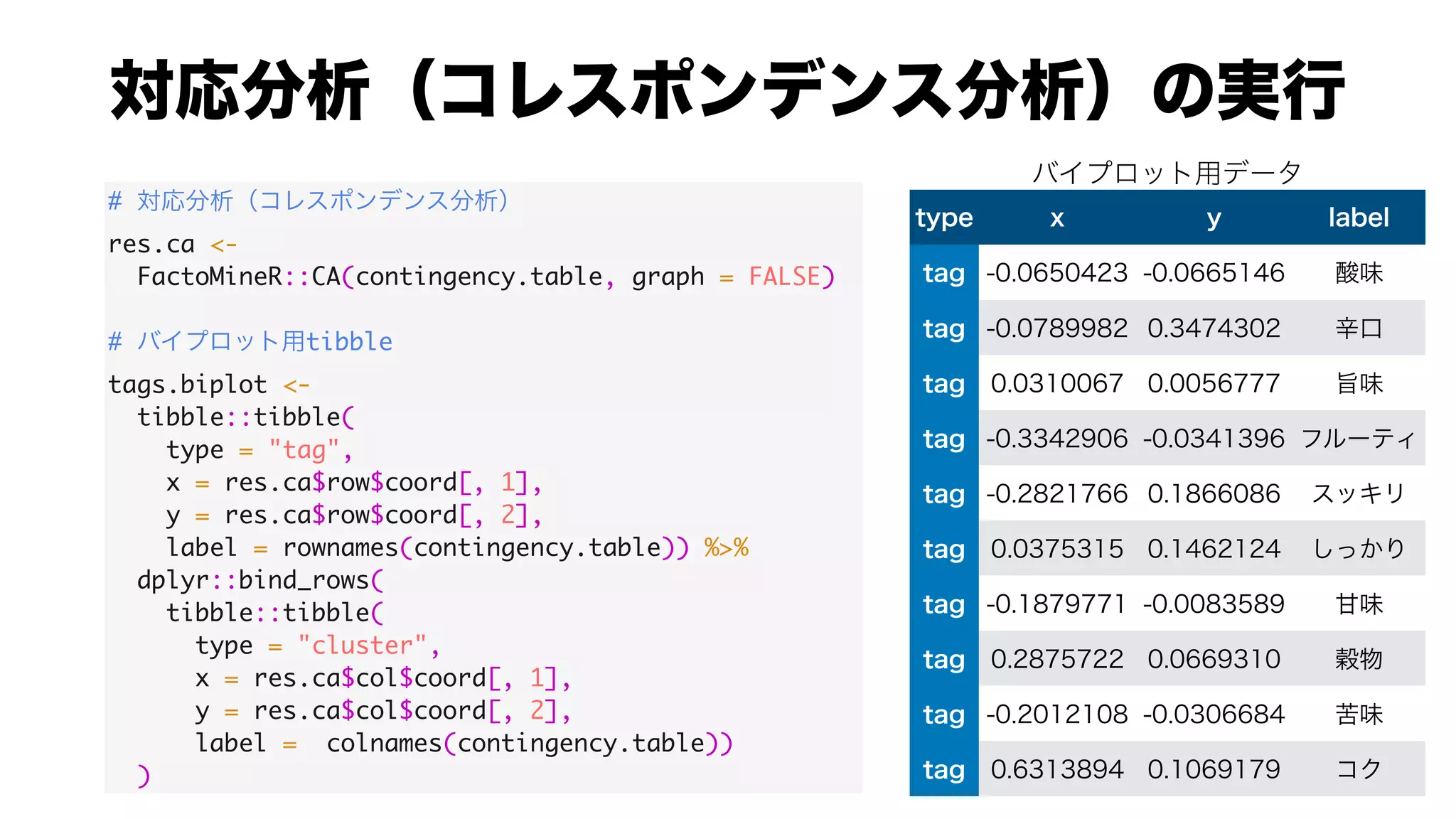Click the label cell コク
Viewport: 1456px width, 819px height.
[1359, 769]
